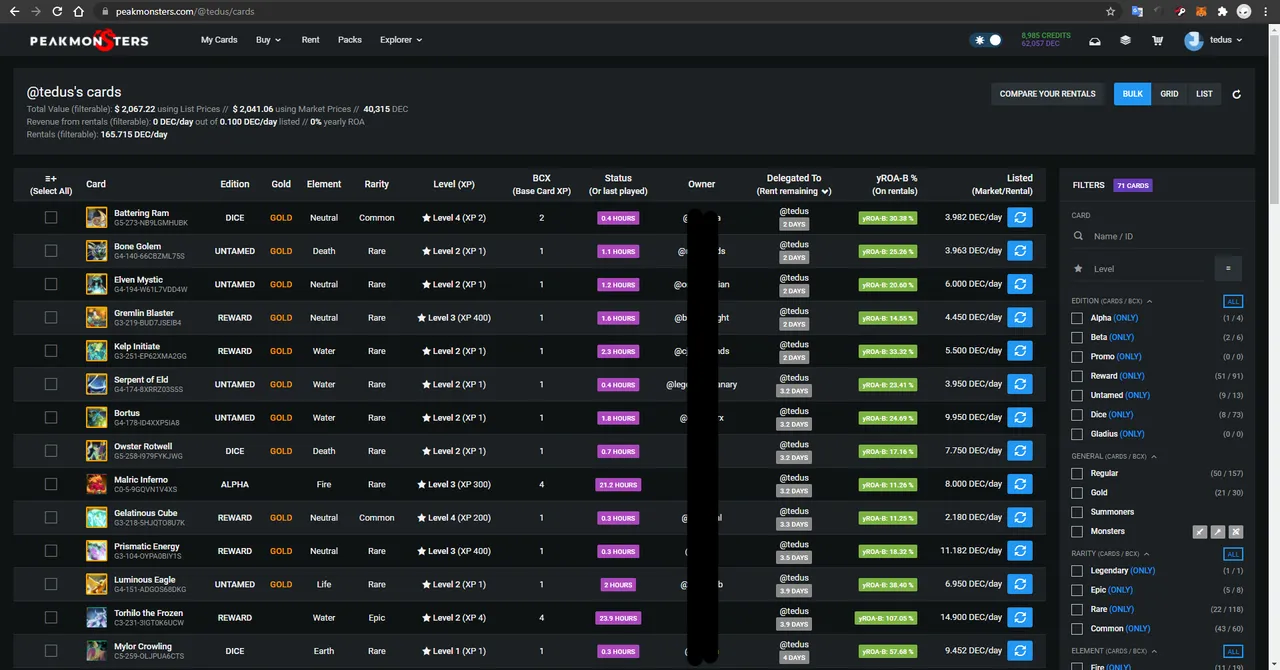Open the Explorer dropdown menu
Image resolution: width=1280 pixels, height=670 pixels.
pos(401,40)
